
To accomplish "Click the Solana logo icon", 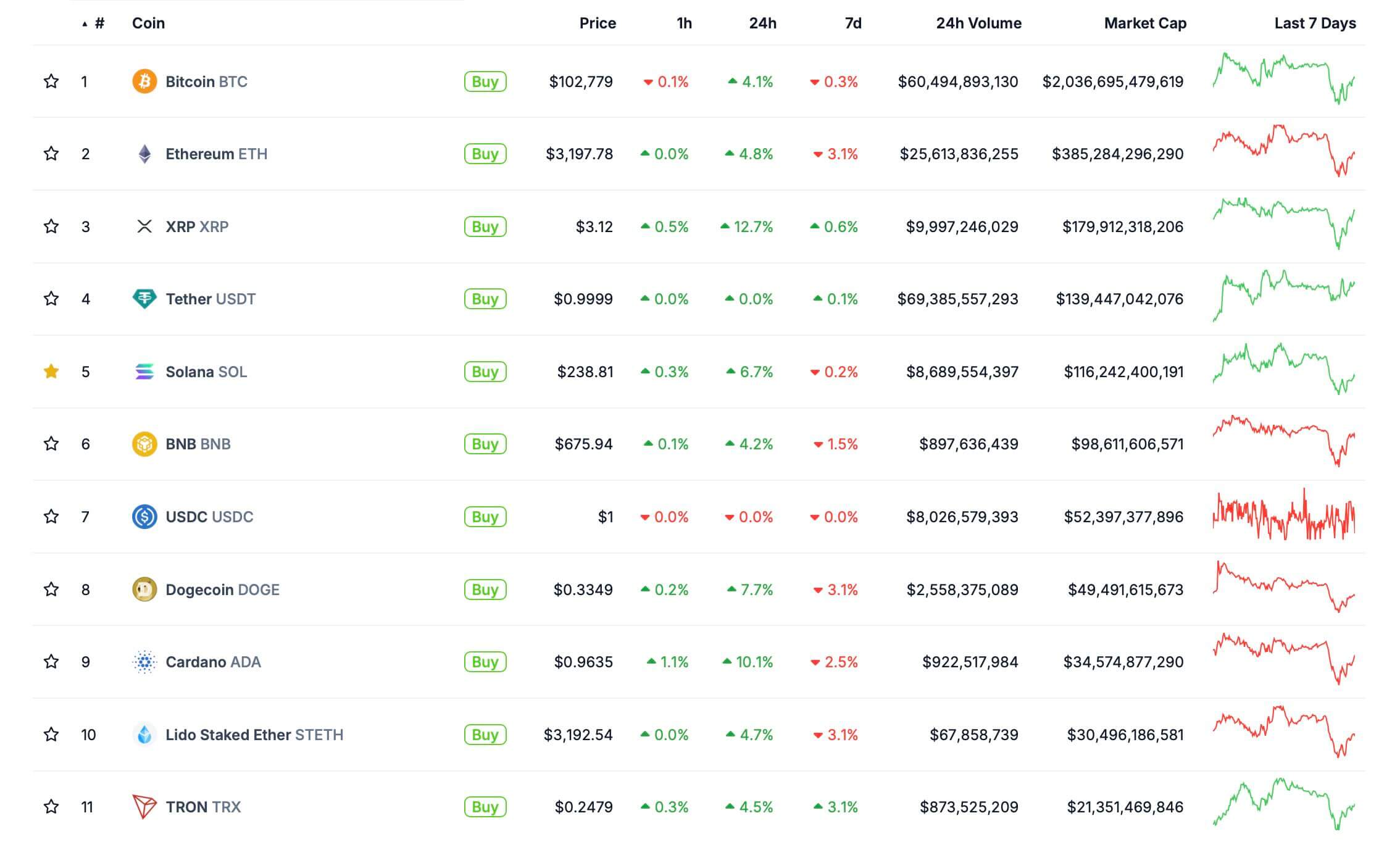I will (144, 372).
